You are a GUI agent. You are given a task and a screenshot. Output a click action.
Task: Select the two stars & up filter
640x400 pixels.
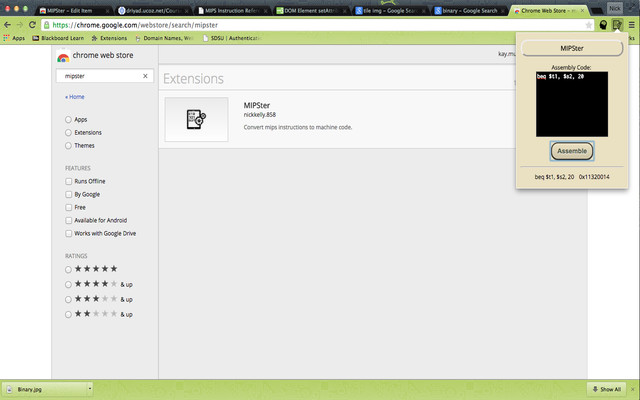coord(68,315)
